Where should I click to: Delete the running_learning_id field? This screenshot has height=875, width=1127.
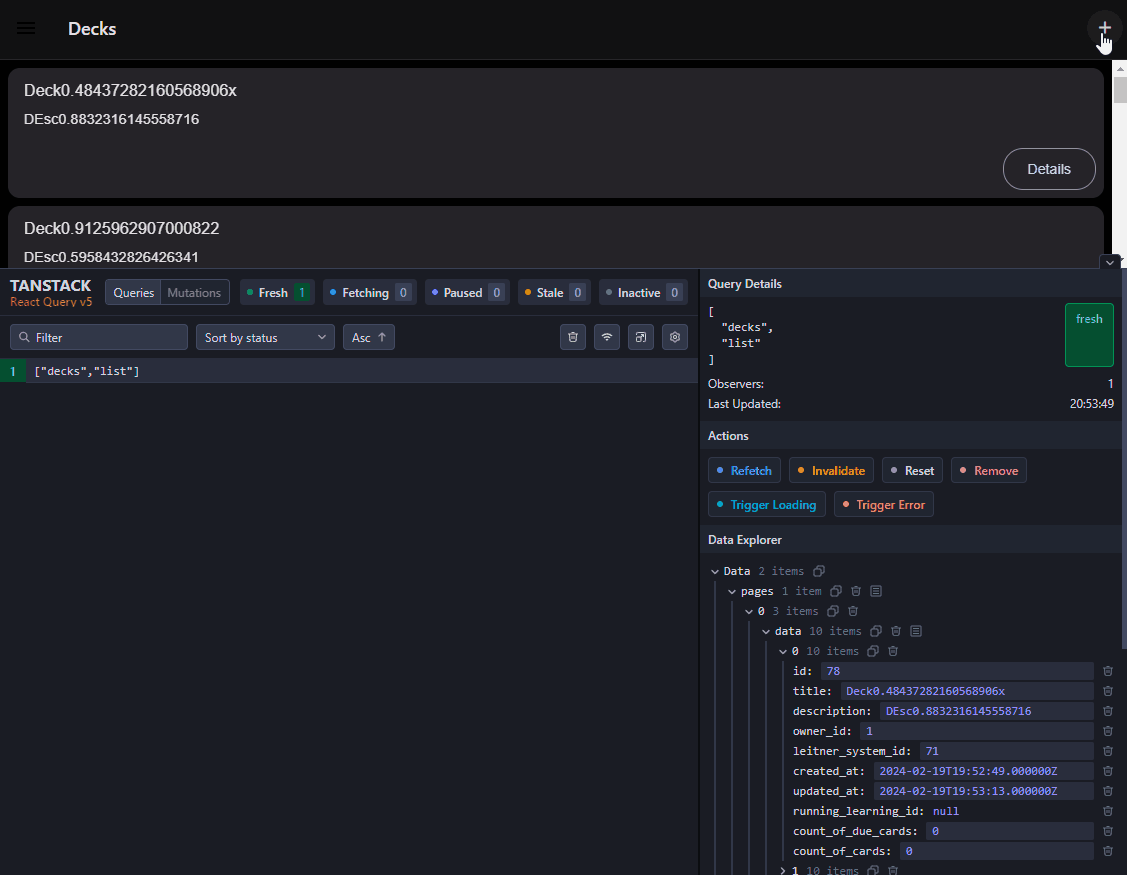click(x=1108, y=811)
